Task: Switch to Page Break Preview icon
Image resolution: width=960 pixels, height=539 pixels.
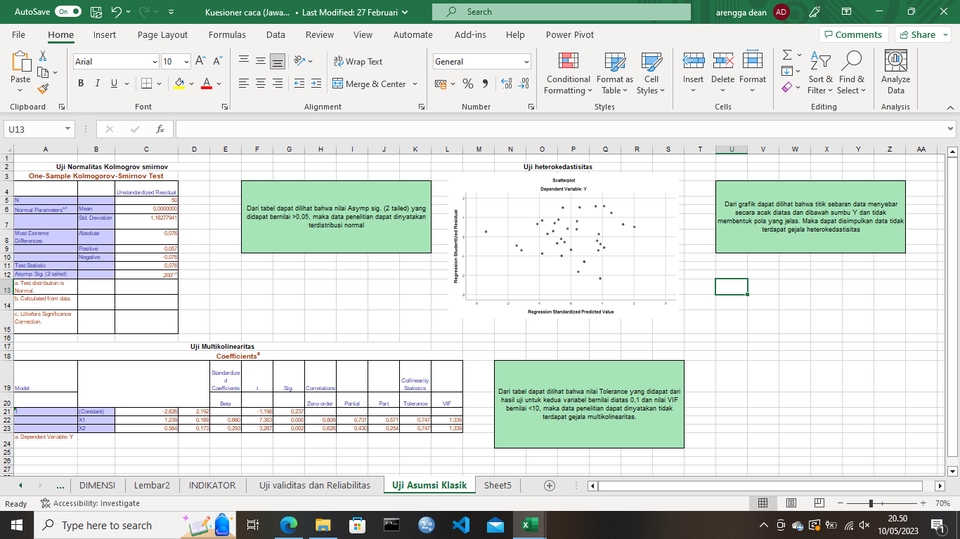Action: click(x=819, y=503)
